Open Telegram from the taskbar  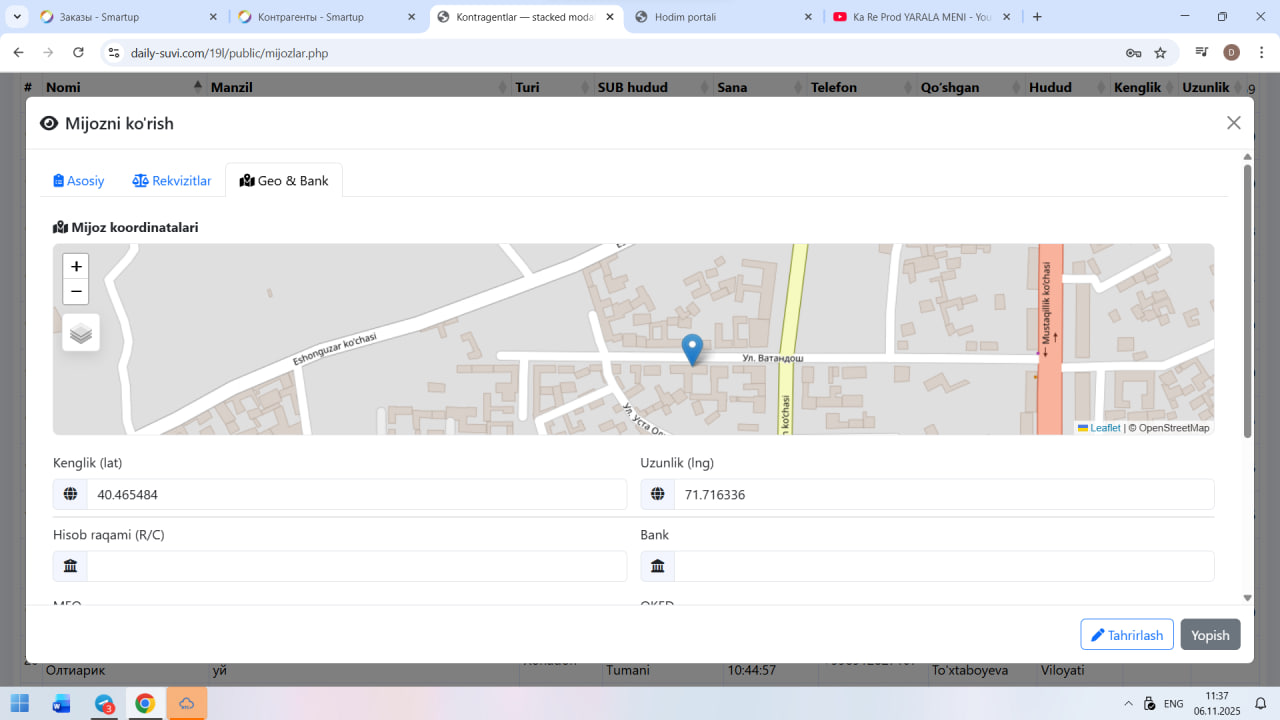tap(104, 703)
